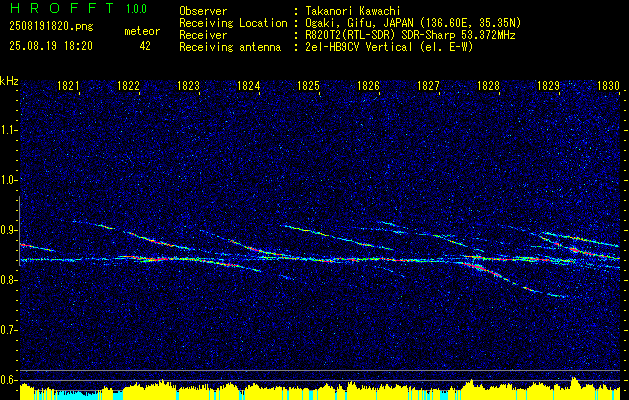629x400 pixels.
Task: Click the 1828 time axis marker
Action: point(488,85)
